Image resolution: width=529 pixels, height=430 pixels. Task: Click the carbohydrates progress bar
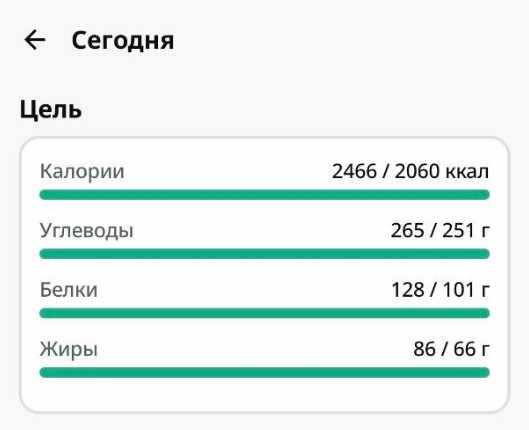264,254
